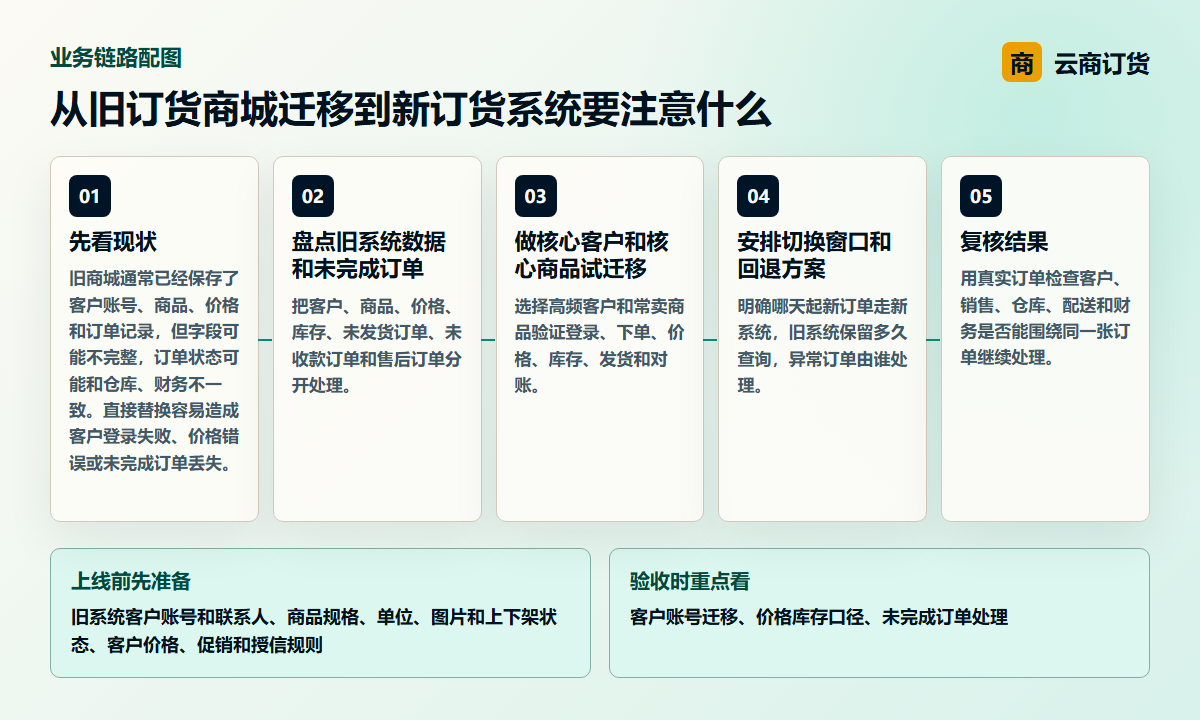
Task: Click the 上线前先准备 heading
Action: pos(130,581)
